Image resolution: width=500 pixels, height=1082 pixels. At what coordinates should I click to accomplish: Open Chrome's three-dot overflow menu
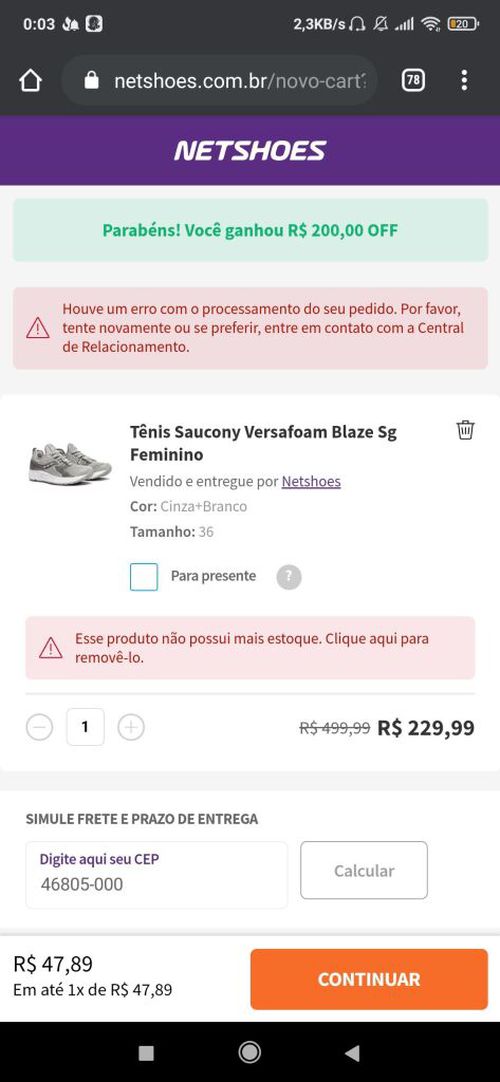click(464, 81)
